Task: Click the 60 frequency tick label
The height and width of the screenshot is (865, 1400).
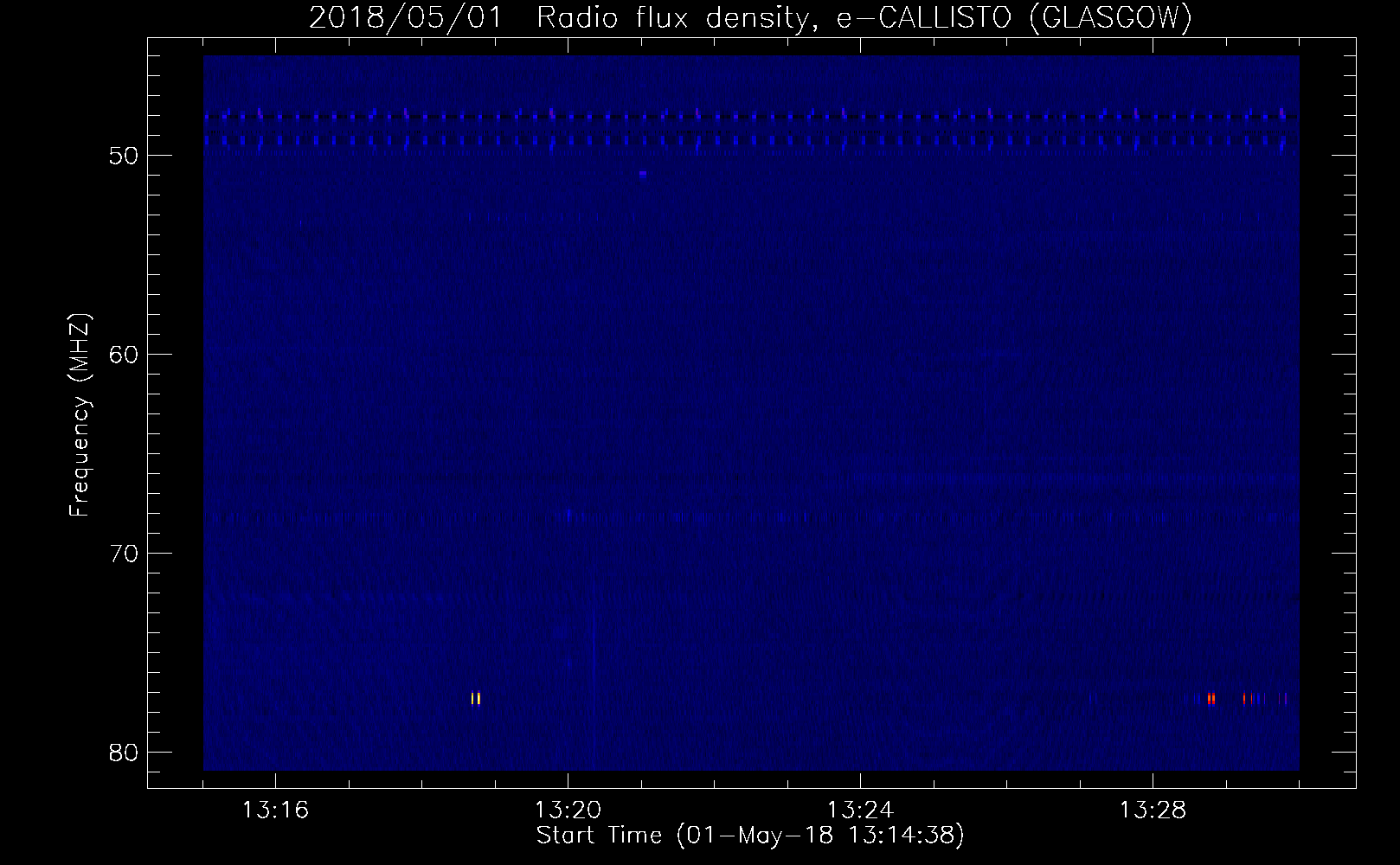Action: tap(125, 356)
